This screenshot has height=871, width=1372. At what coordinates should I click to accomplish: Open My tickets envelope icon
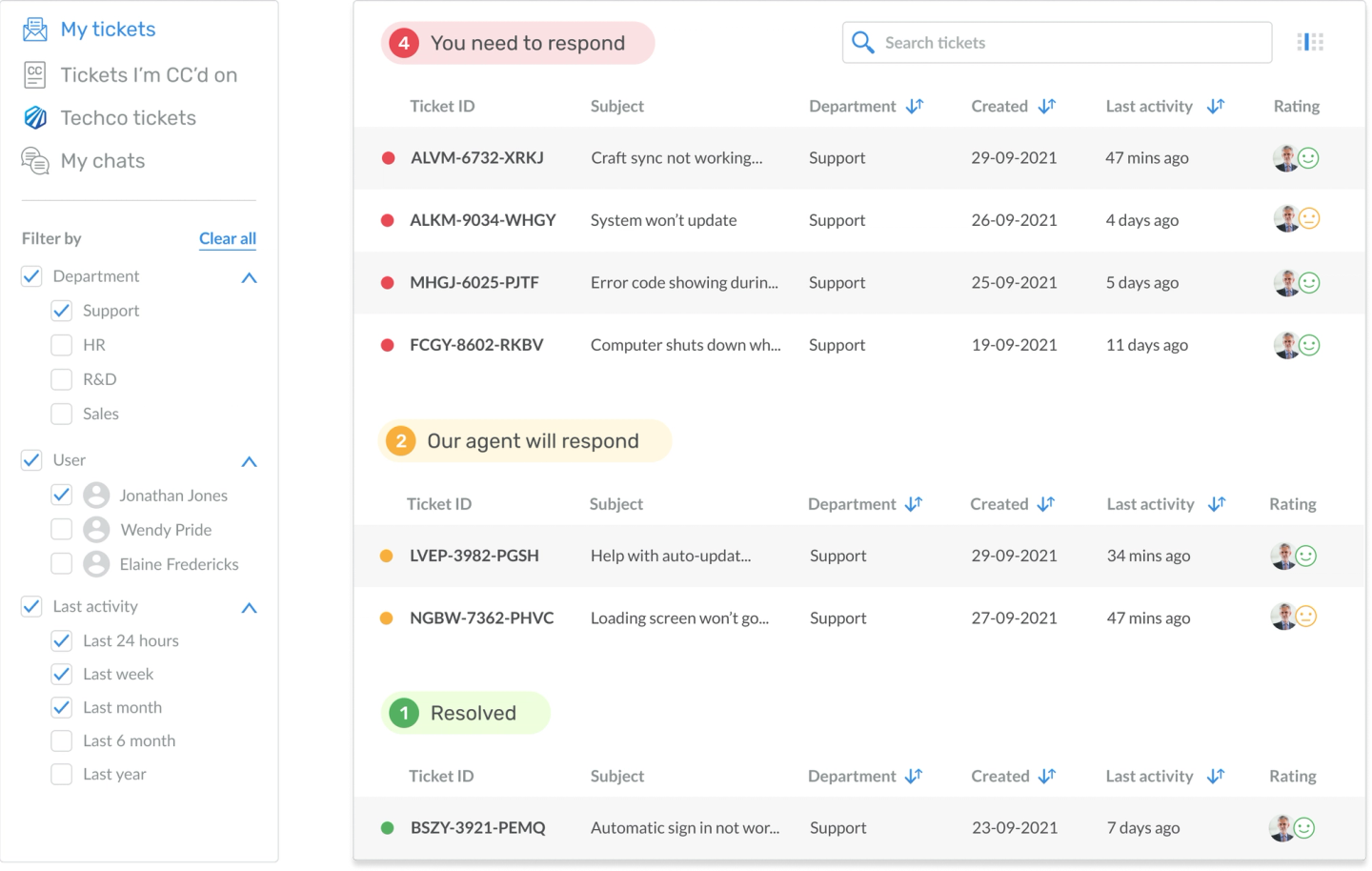pos(35,30)
